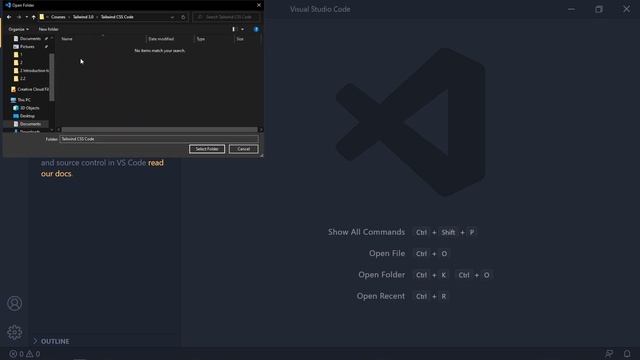This screenshot has width=640, height=360.
Task: Open the recent locations dropdown arrow
Action: tap(27, 17)
